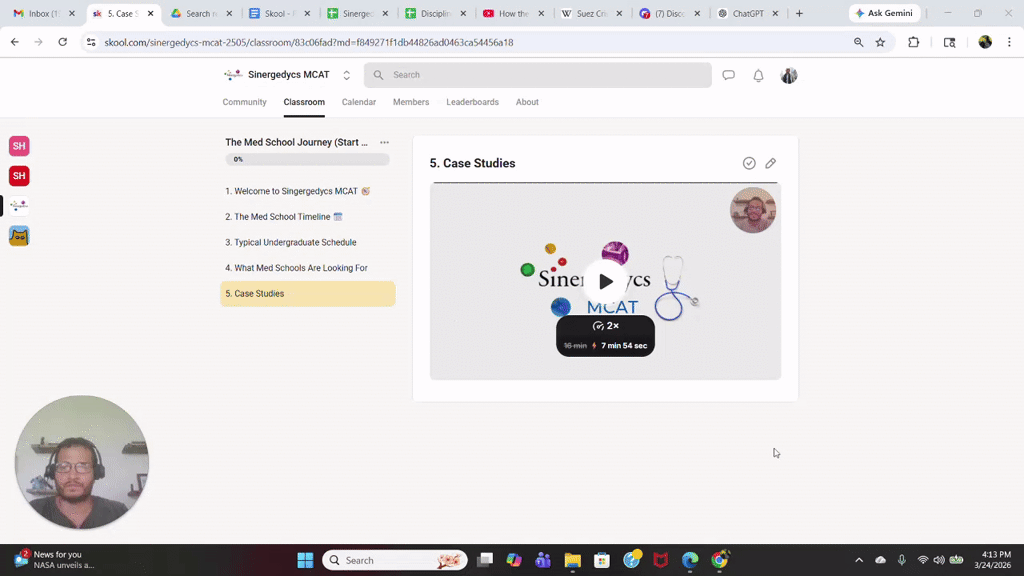The image size is (1024, 576).
Task: Switch to the YouTube How the tab
Action: pos(513,13)
